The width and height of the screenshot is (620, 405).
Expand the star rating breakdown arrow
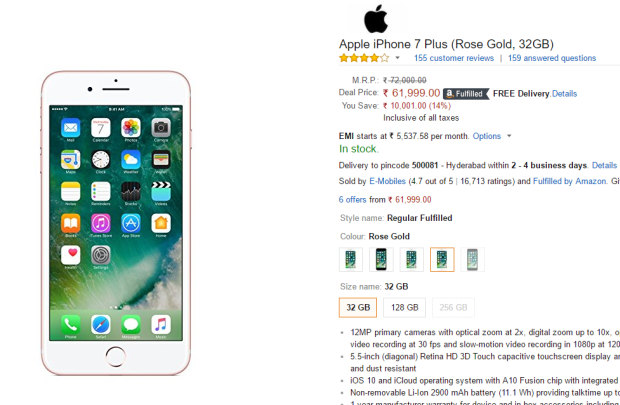click(397, 58)
